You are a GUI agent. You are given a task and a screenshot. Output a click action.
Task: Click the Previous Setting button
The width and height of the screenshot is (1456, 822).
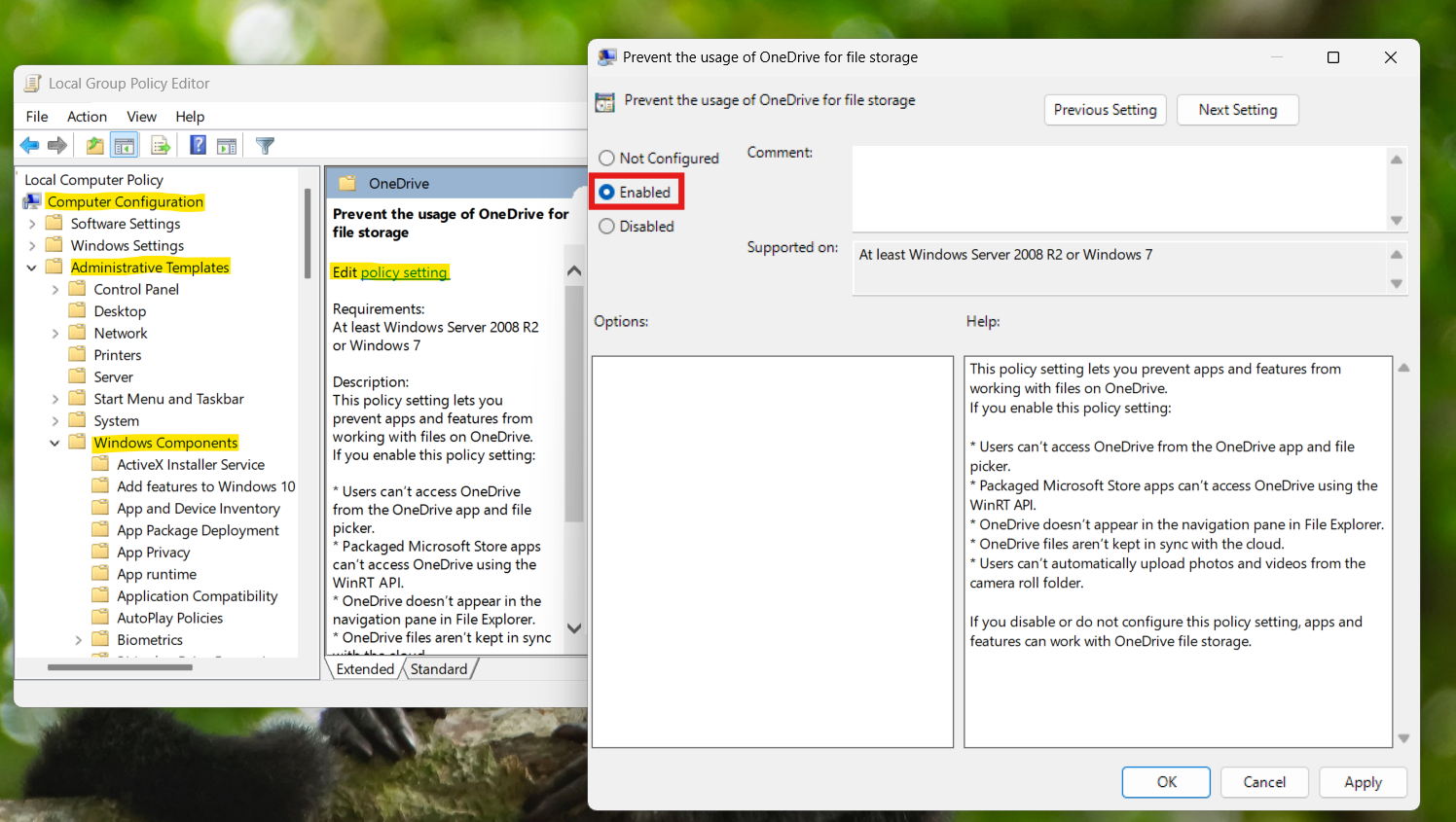pyautogui.click(x=1105, y=110)
